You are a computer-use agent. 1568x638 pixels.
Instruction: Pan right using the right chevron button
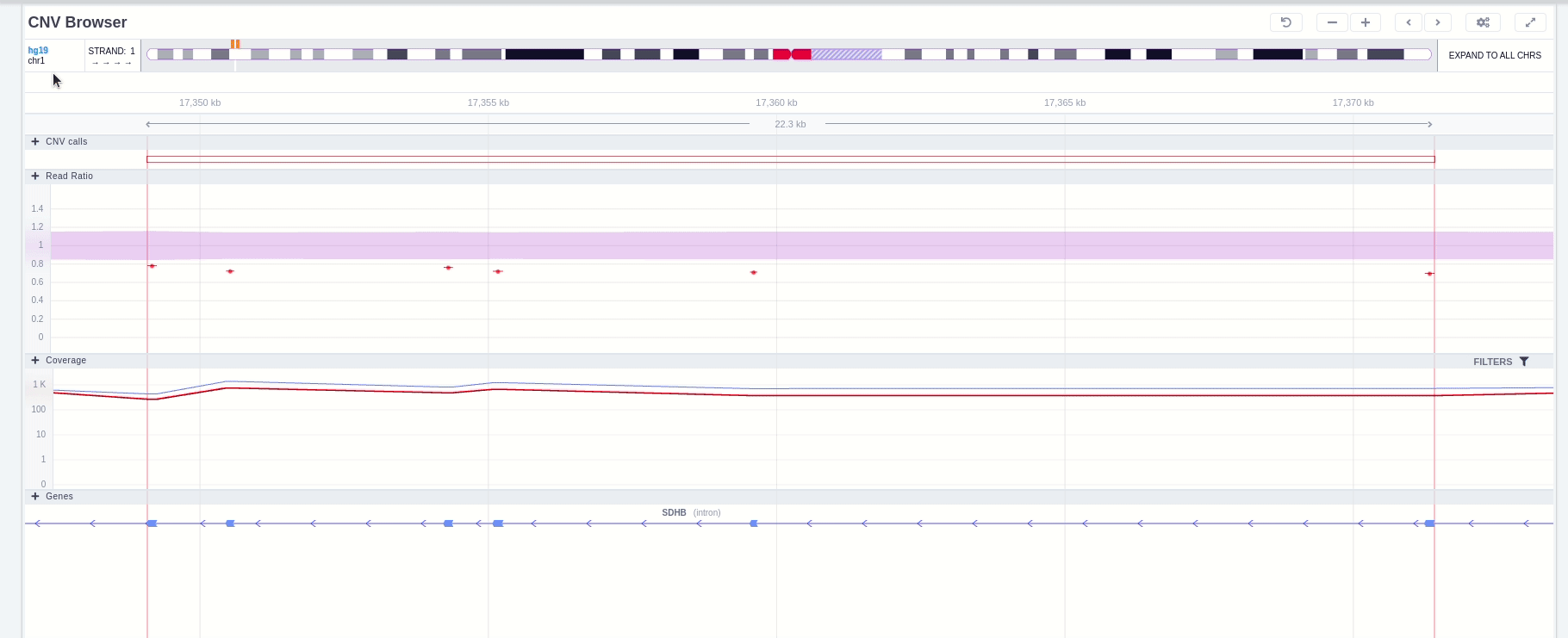pyautogui.click(x=1438, y=22)
